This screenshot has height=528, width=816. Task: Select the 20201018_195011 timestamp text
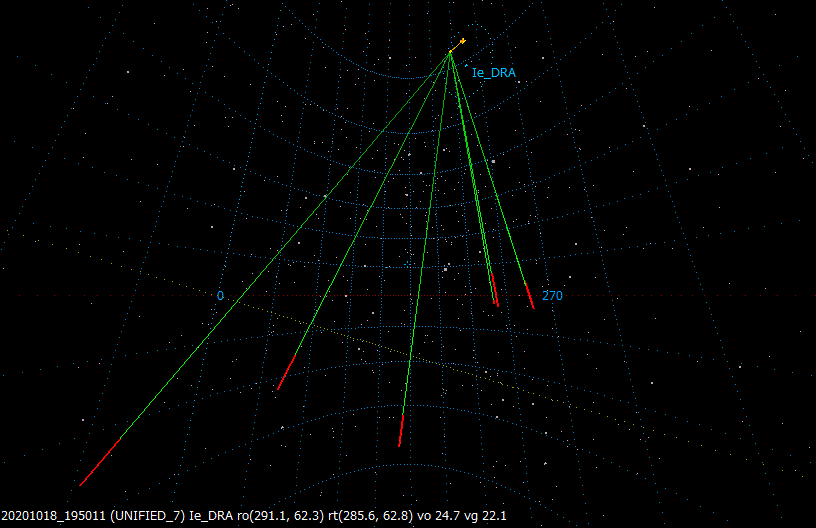coord(55,516)
